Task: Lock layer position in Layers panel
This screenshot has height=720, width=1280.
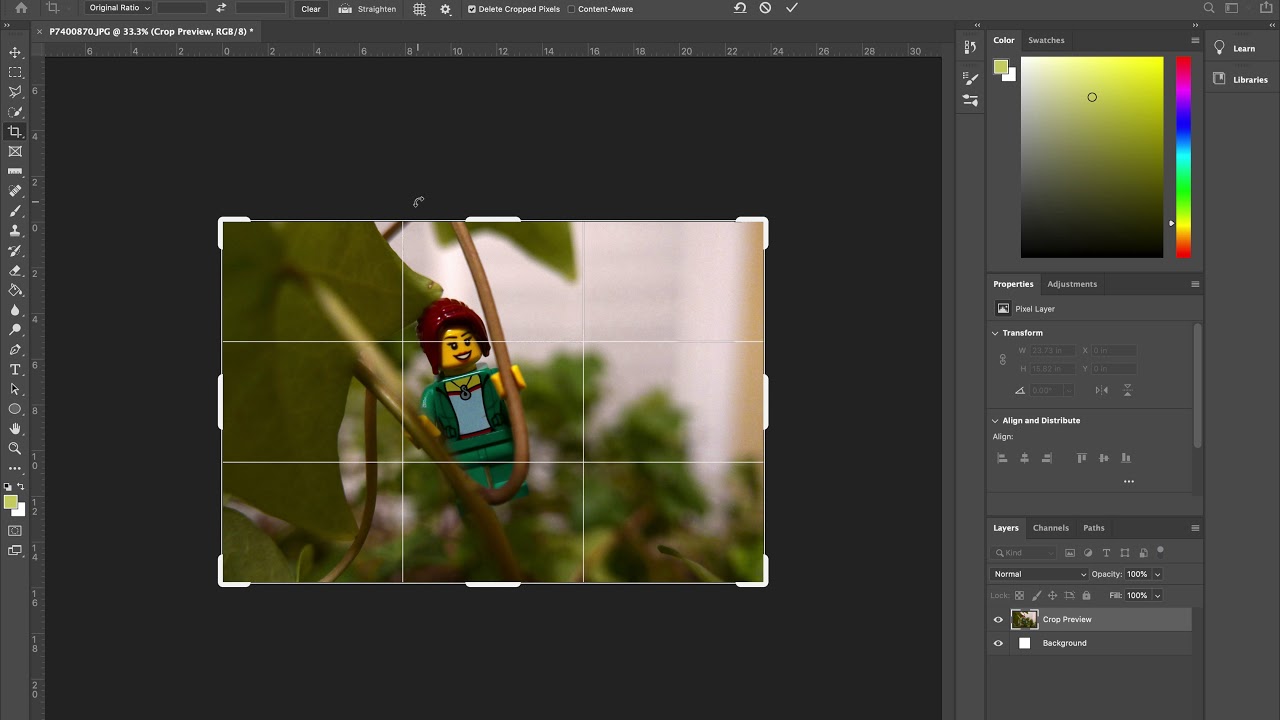Action: click(1053, 595)
